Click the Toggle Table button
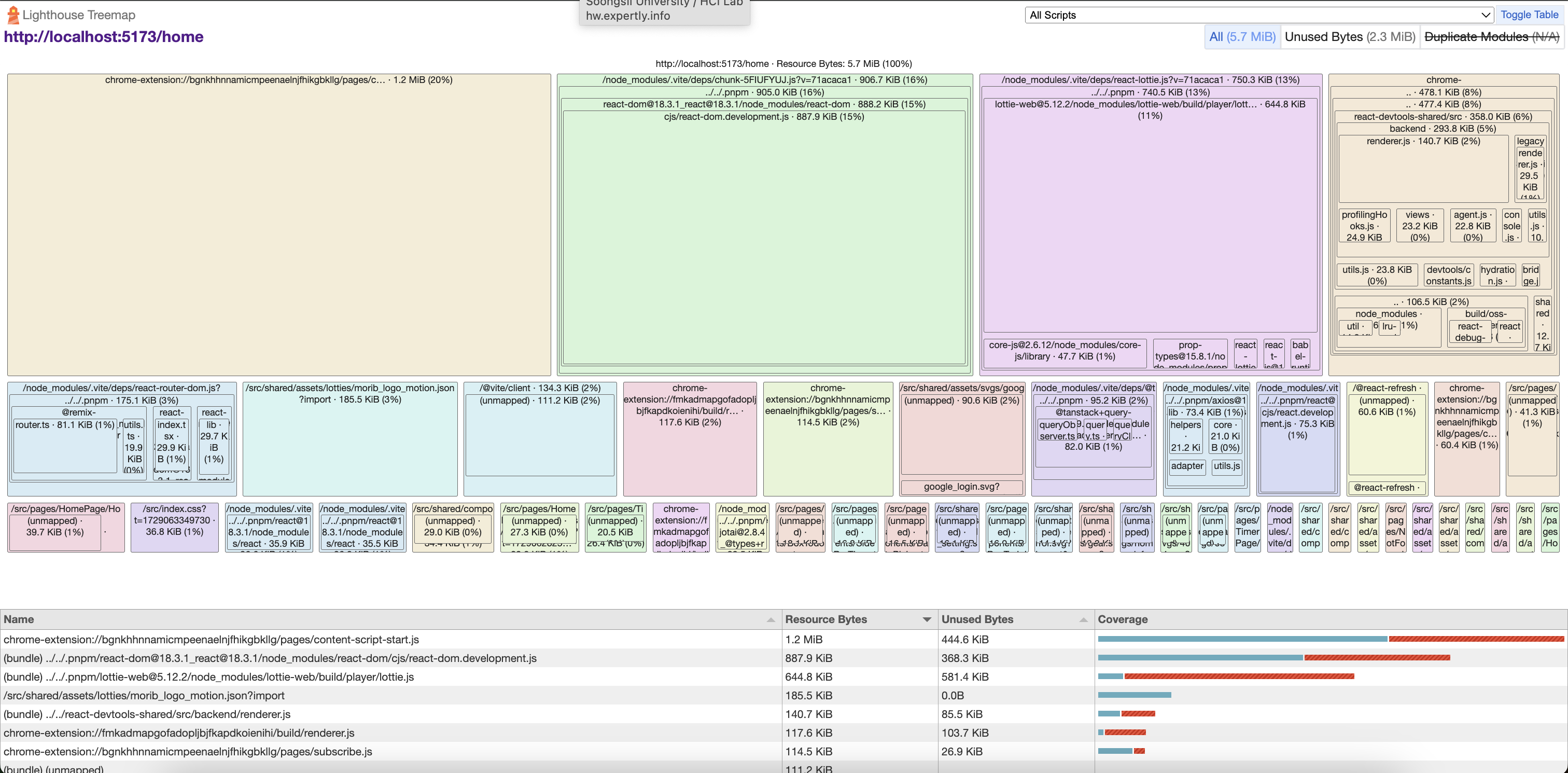1568x773 pixels. pos(1529,15)
